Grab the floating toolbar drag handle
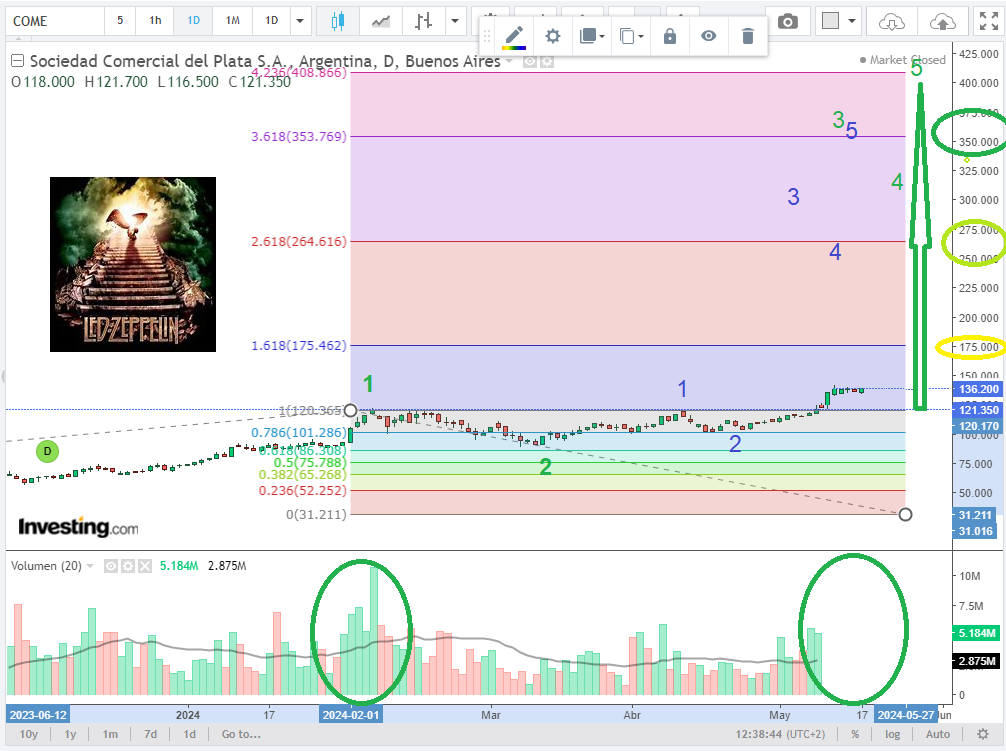Image resolution: width=1006 pixels, height=751 pixels. pos(487,37)
